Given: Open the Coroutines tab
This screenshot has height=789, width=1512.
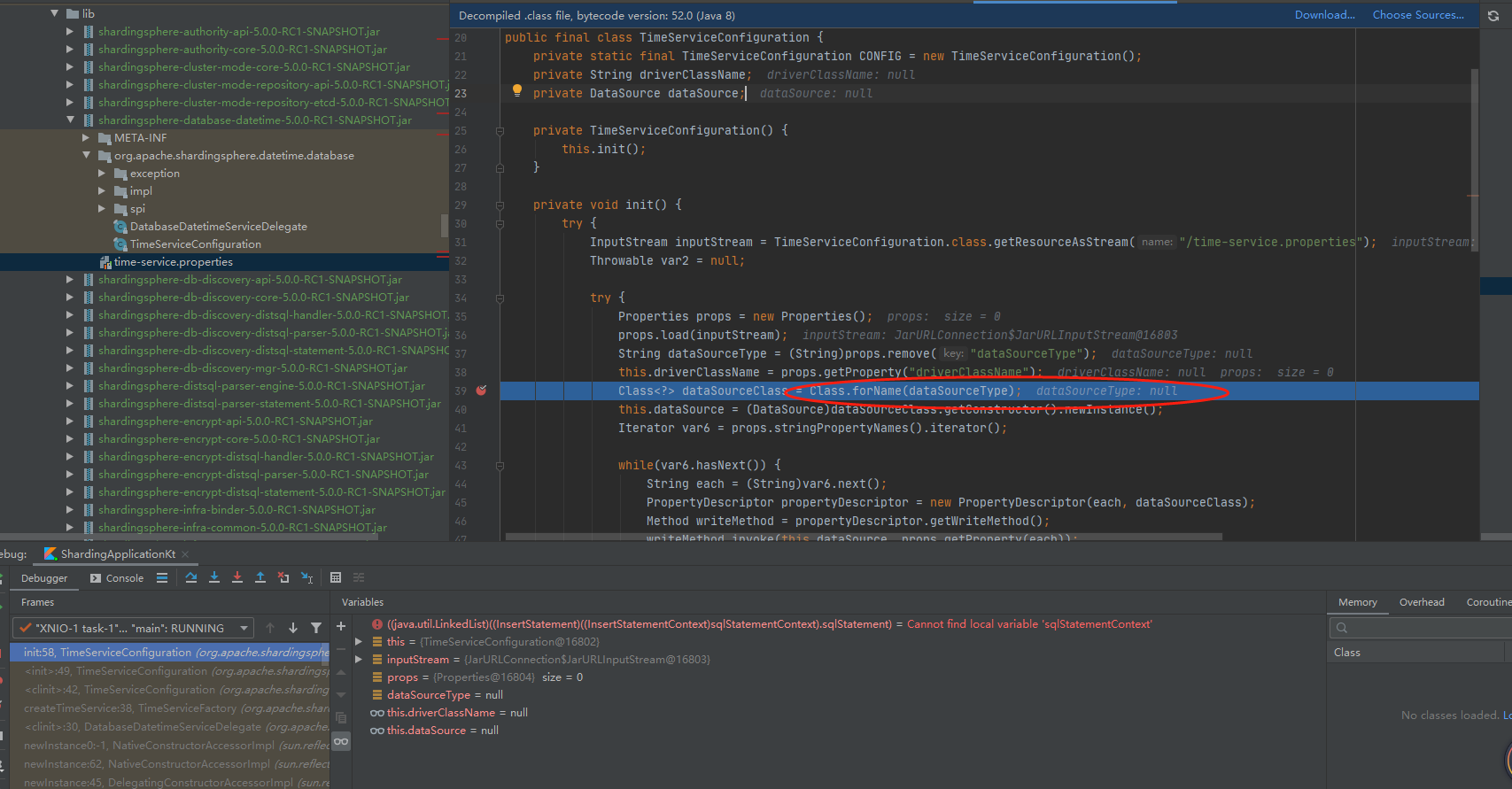Looking at the screenshot, I should 1488,602.
